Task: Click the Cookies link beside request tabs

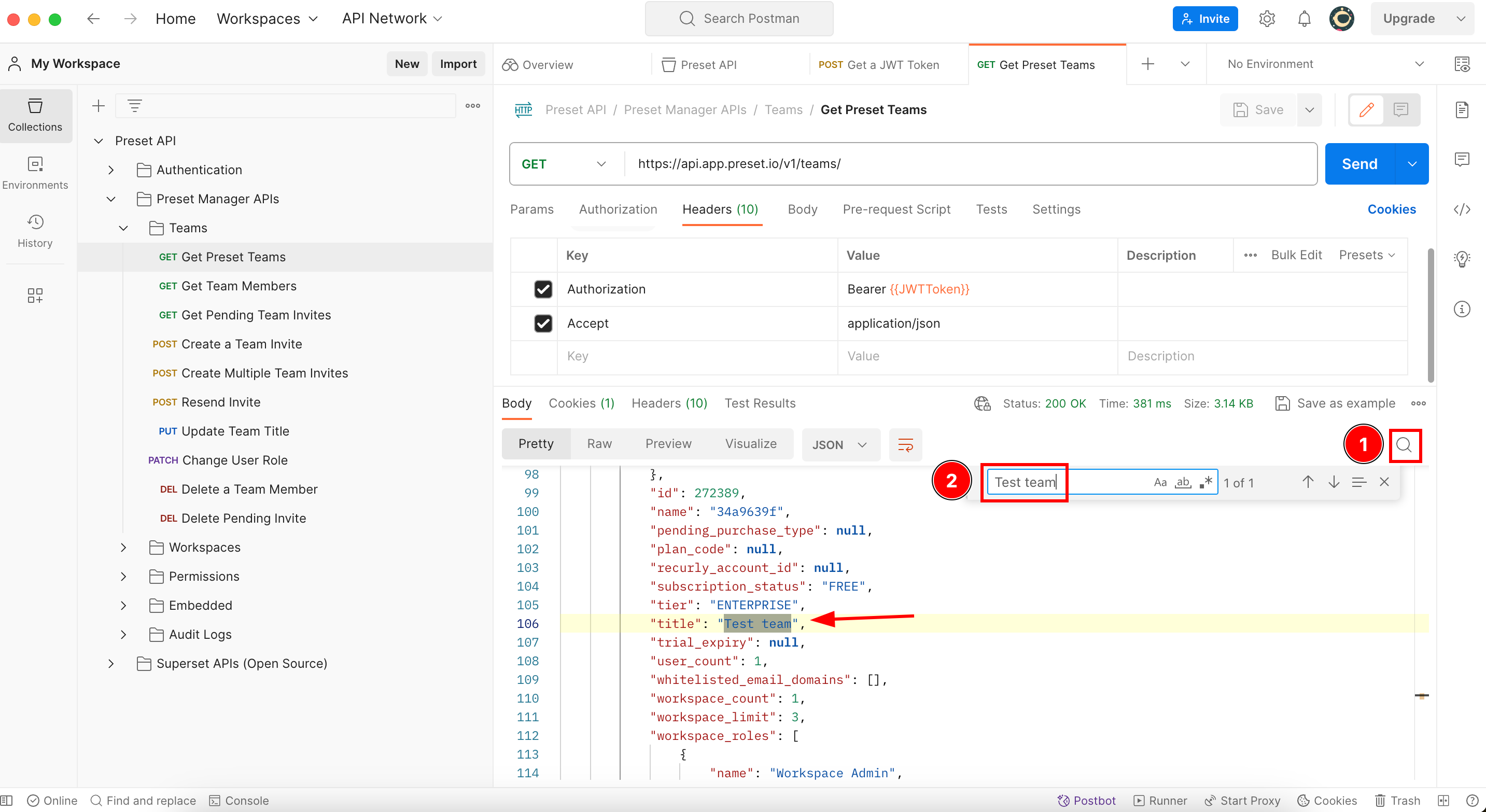Action: [1392, 209]
